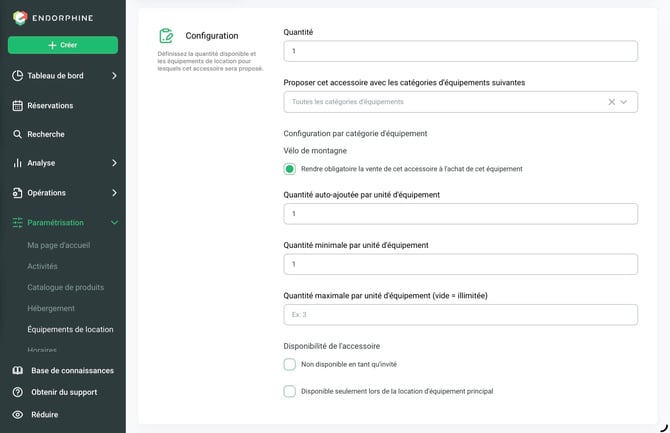Click the Réduire eye icon
Viewport: 670px width, 433px height.
18,415
